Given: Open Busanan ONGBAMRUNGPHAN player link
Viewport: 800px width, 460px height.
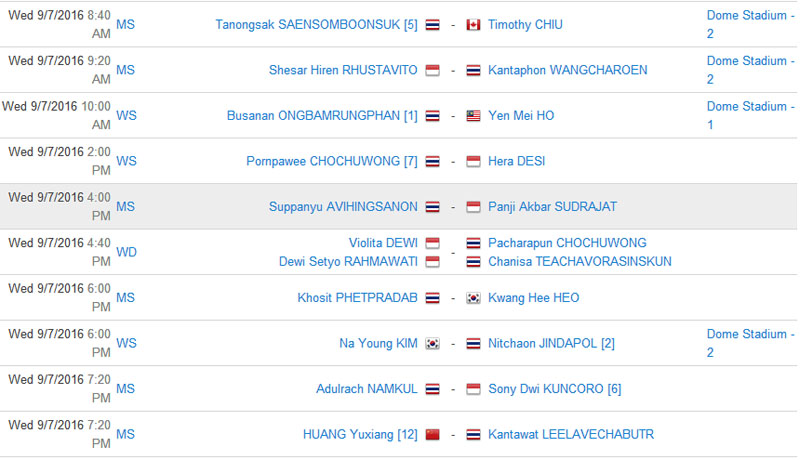Looking at the screenshot, I should click(x=322, y=116).
